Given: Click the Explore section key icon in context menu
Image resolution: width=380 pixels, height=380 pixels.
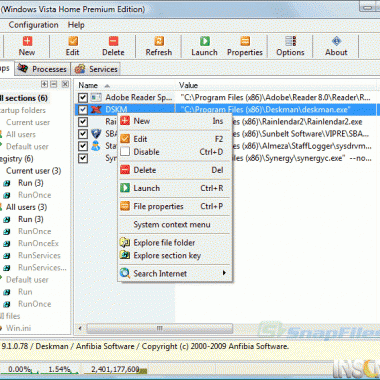Looking at the screenshot, I should pos(125,255).
